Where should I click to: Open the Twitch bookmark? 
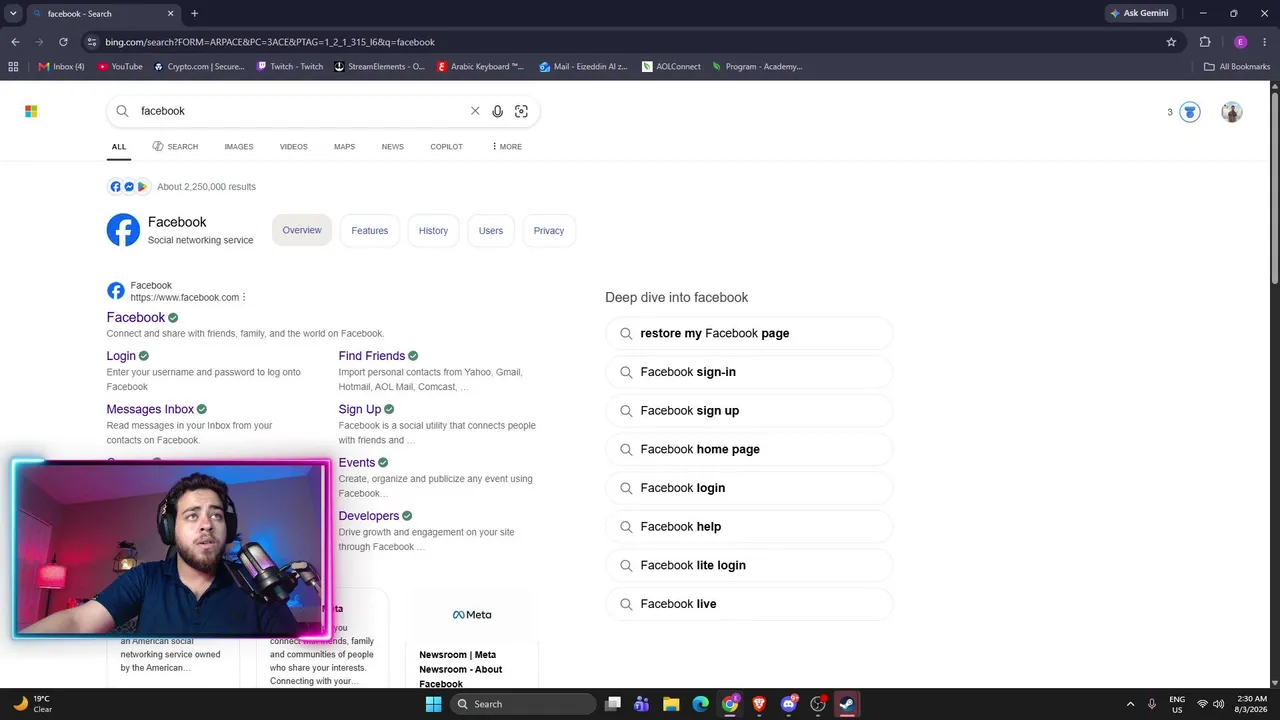pos(290,67)
